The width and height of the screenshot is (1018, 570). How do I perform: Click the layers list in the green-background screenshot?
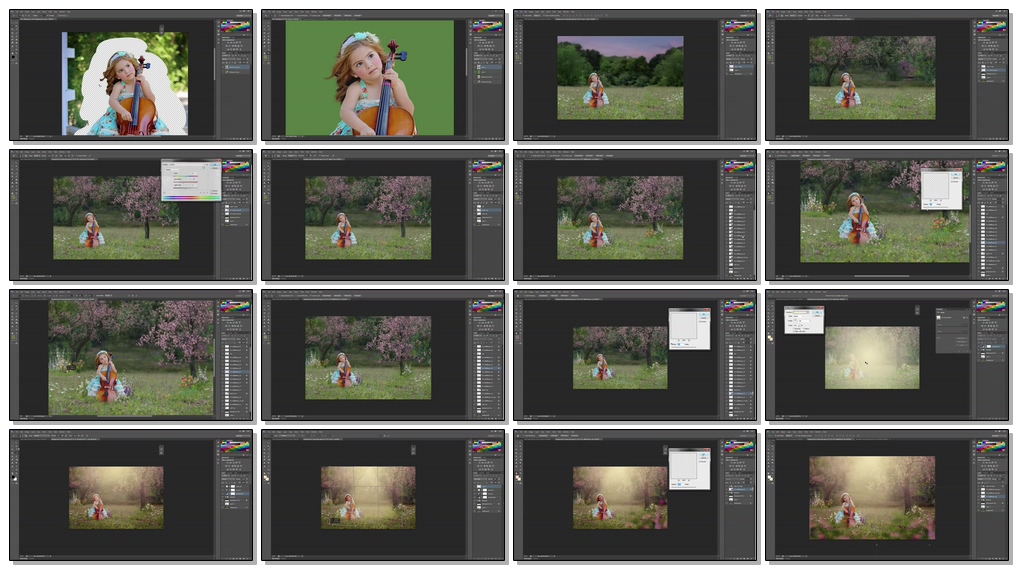point(487,73)
